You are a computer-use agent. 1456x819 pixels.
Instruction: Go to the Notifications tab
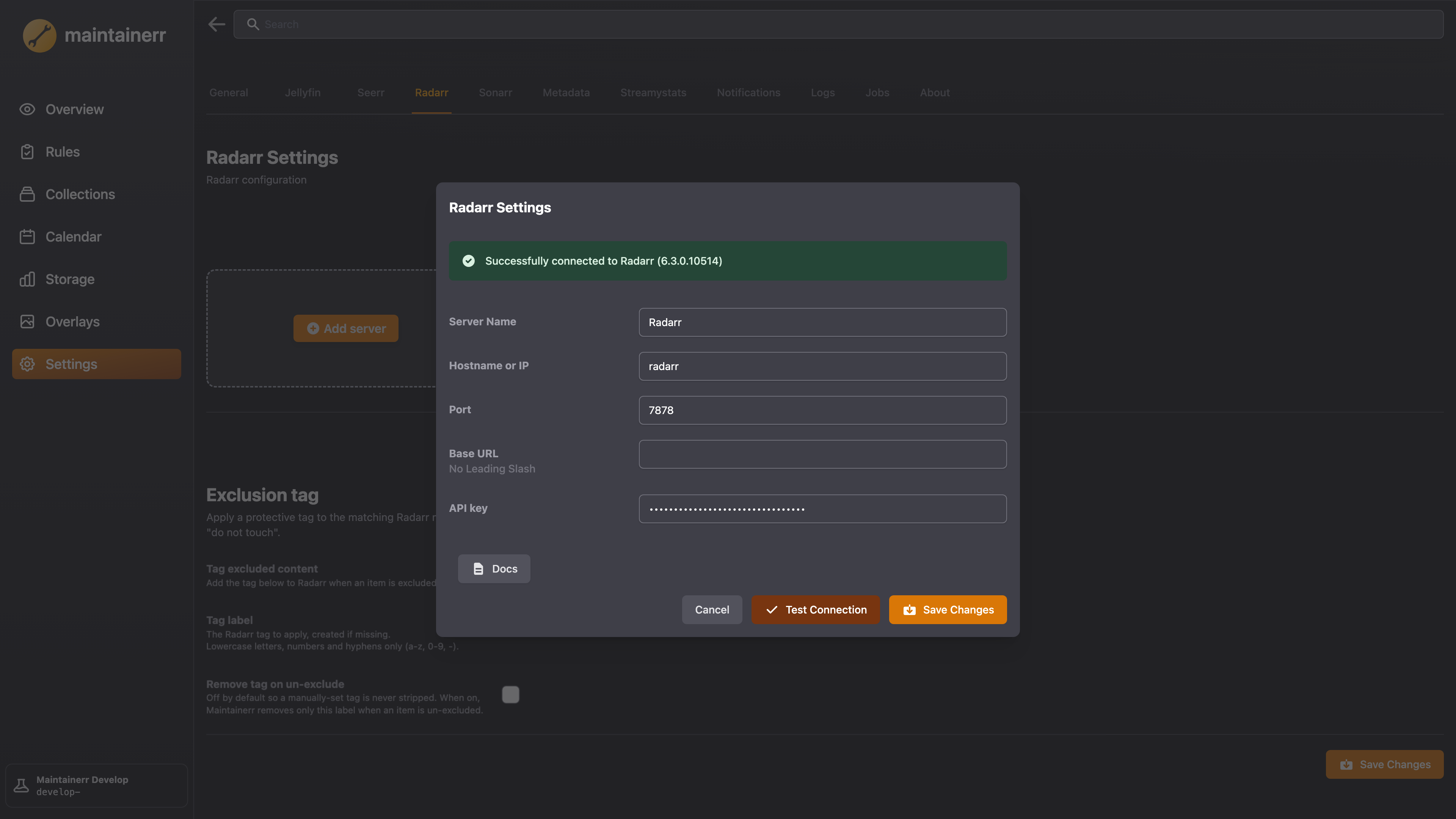[748, 93]
